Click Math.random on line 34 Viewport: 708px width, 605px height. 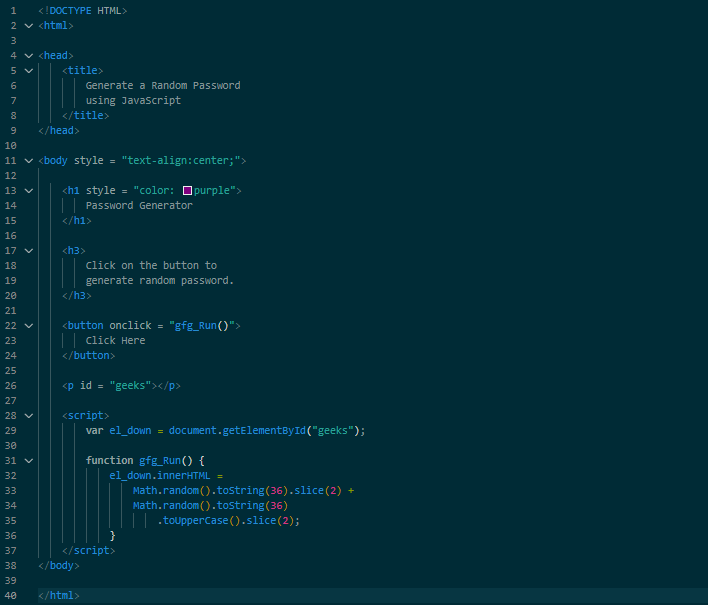(166, 505)
